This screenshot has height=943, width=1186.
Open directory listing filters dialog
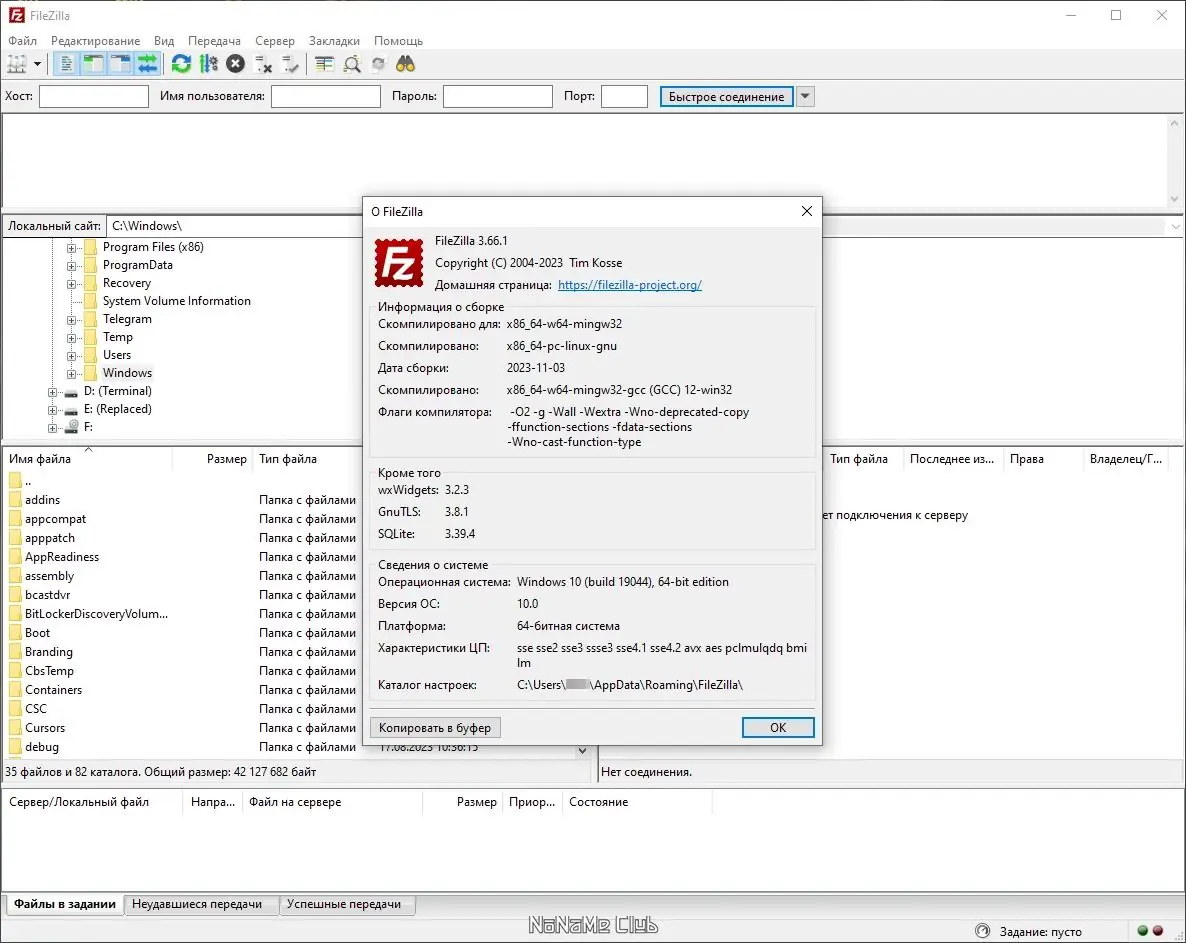324,64
